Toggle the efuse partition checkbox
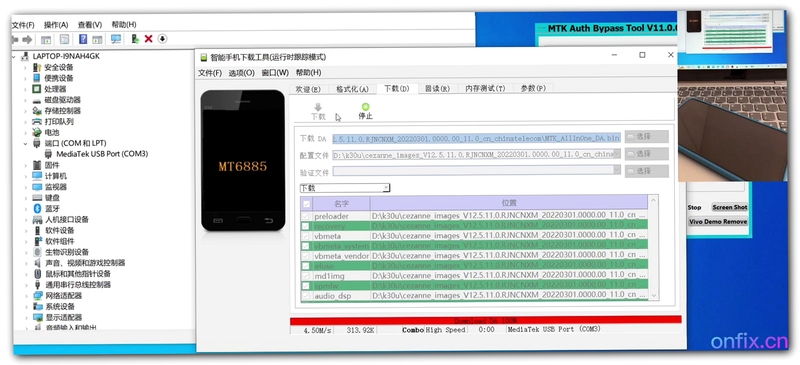Screen dimensions: 800x365 [306, 265]
